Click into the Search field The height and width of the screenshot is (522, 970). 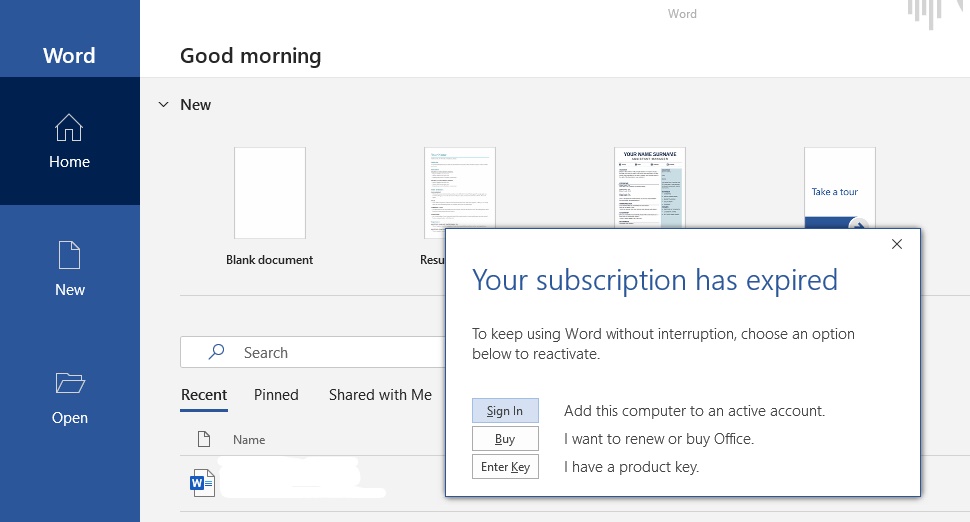point(313,353)
